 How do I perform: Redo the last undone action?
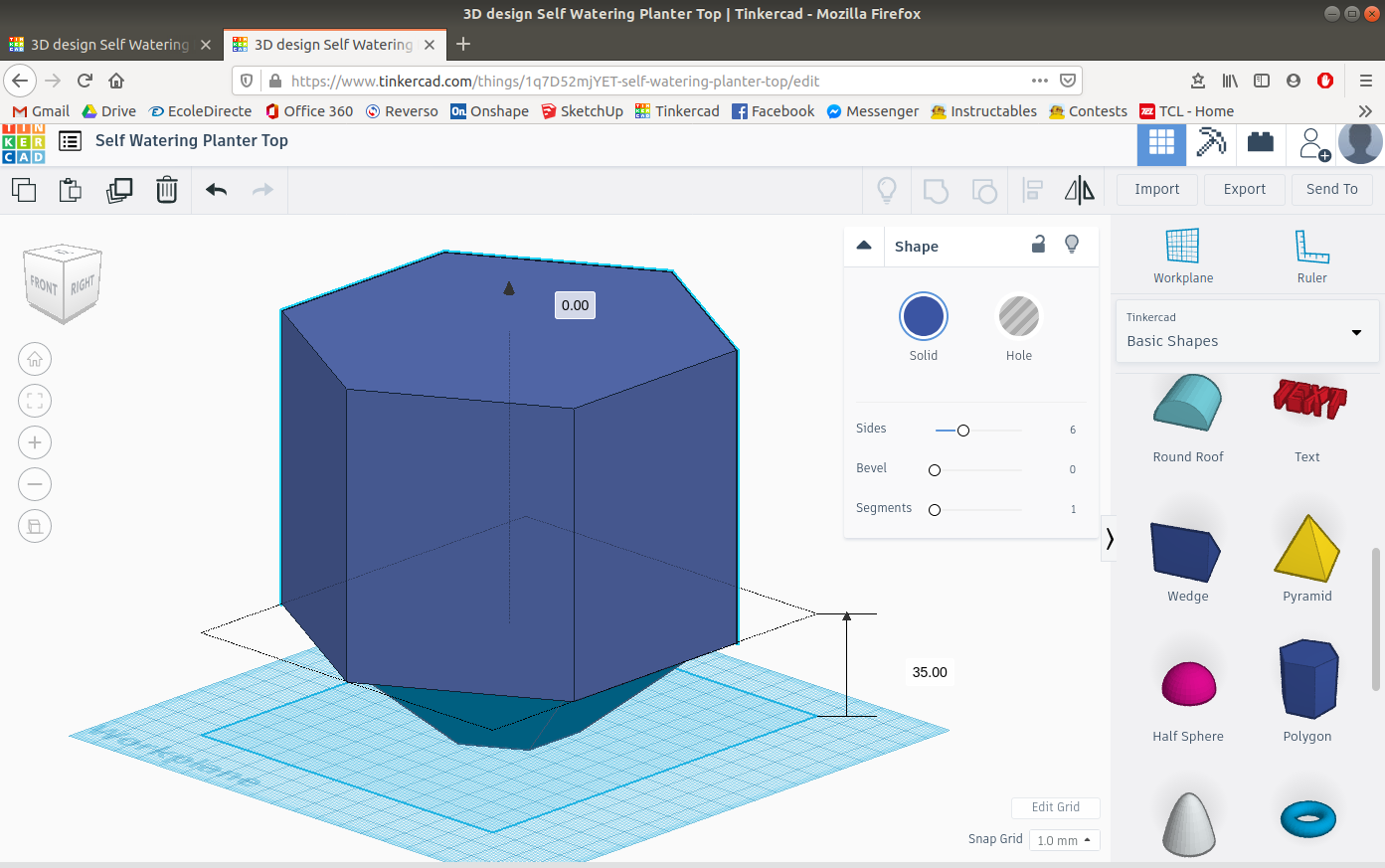coord(262,189)
